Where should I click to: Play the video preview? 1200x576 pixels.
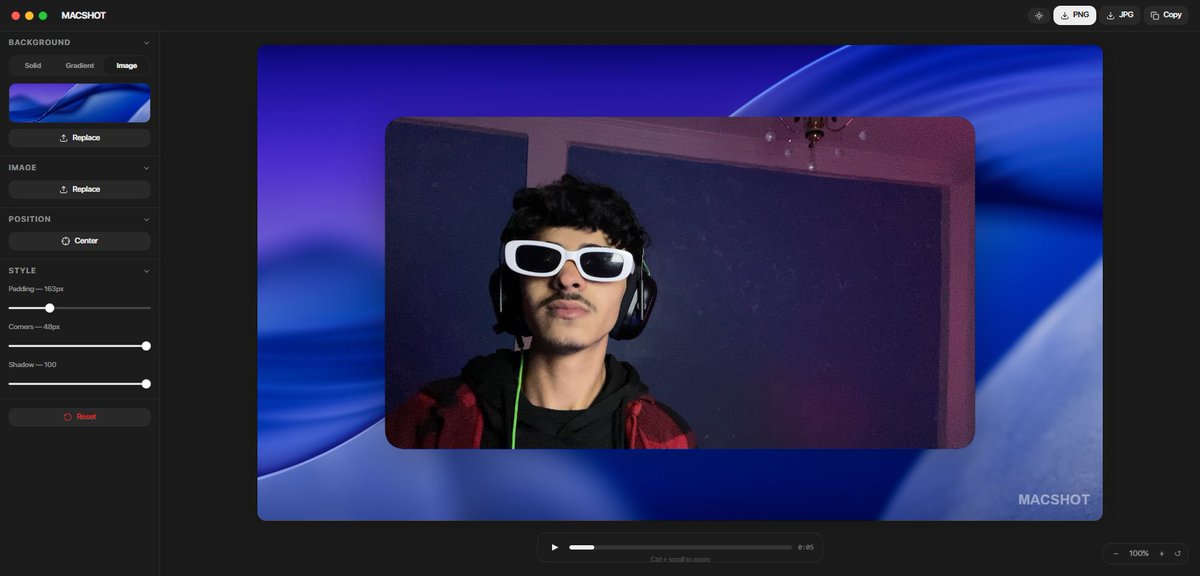click(x=555, y=547)
